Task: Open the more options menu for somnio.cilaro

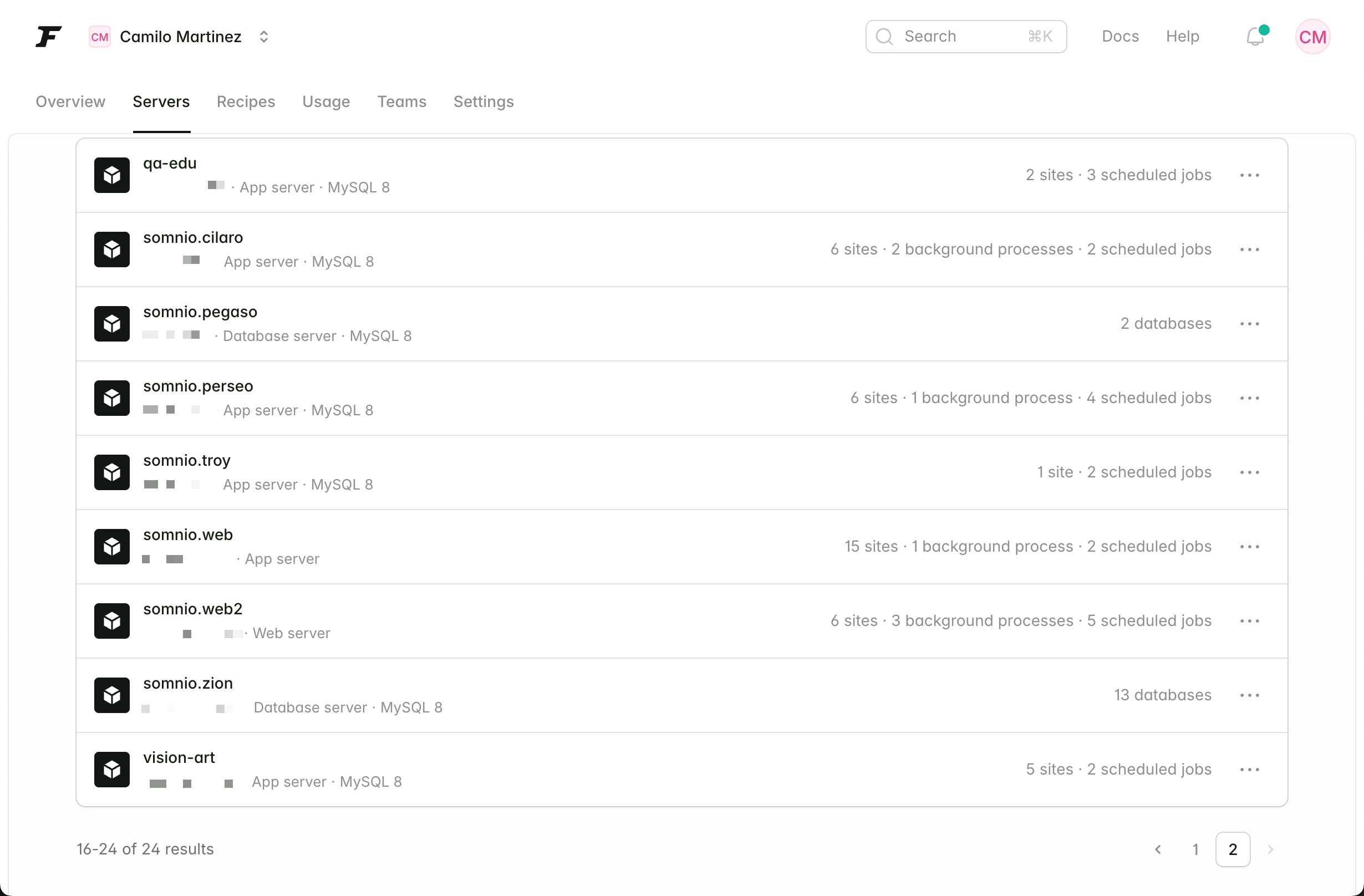Action: 1249,250
